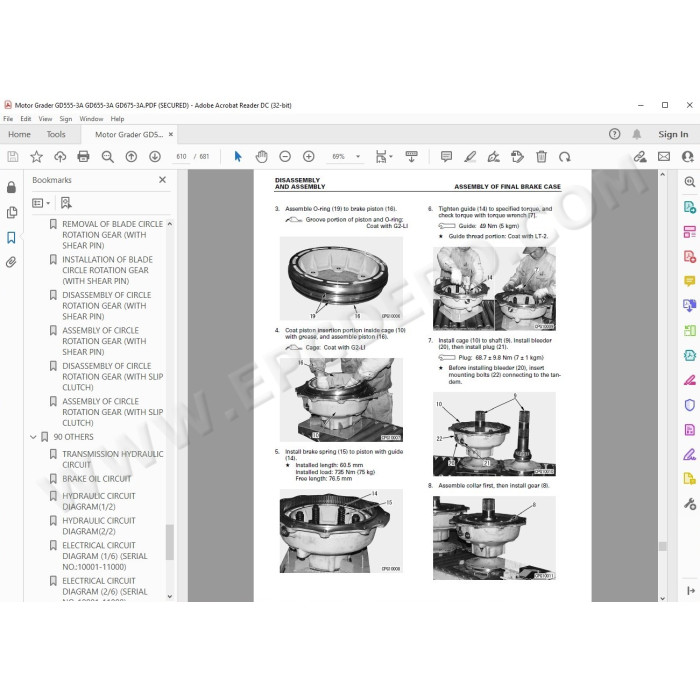Open More Tools wrench icon
Screen dimensions: 700x700
pyautogui.click(x=690, y=504)
